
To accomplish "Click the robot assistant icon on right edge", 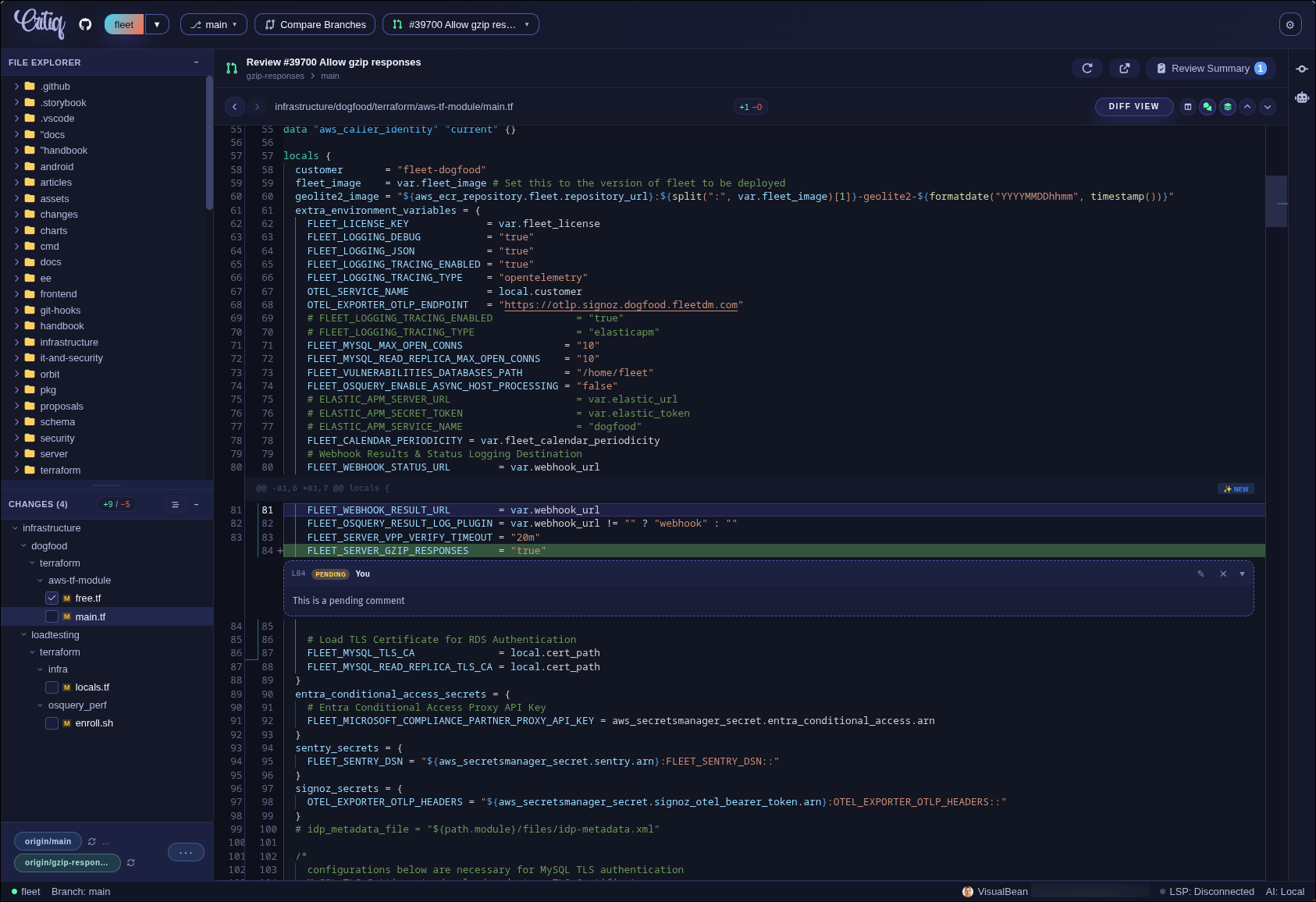I will (x=1301, y=97).
